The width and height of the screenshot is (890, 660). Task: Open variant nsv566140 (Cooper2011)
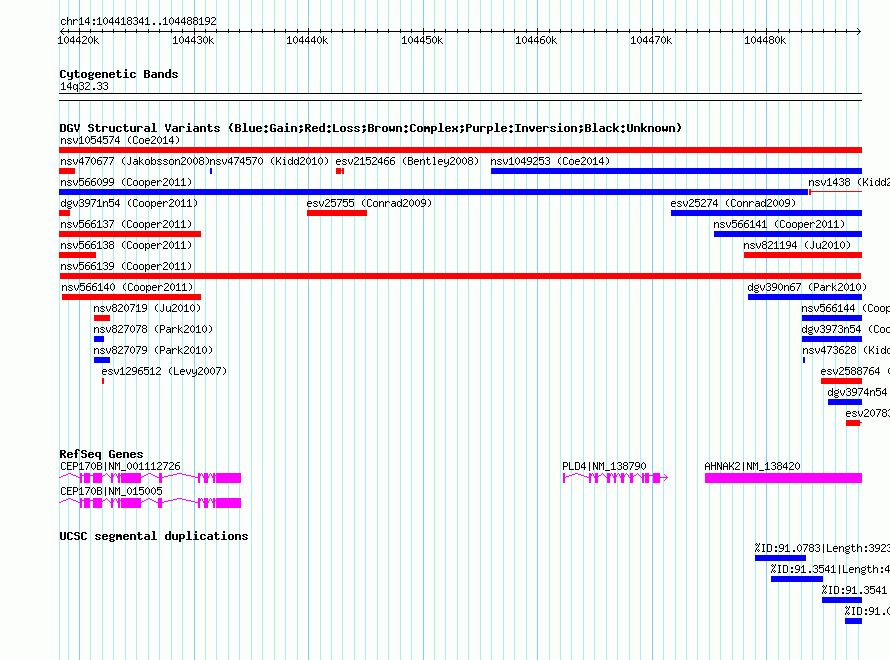[127, 287]
